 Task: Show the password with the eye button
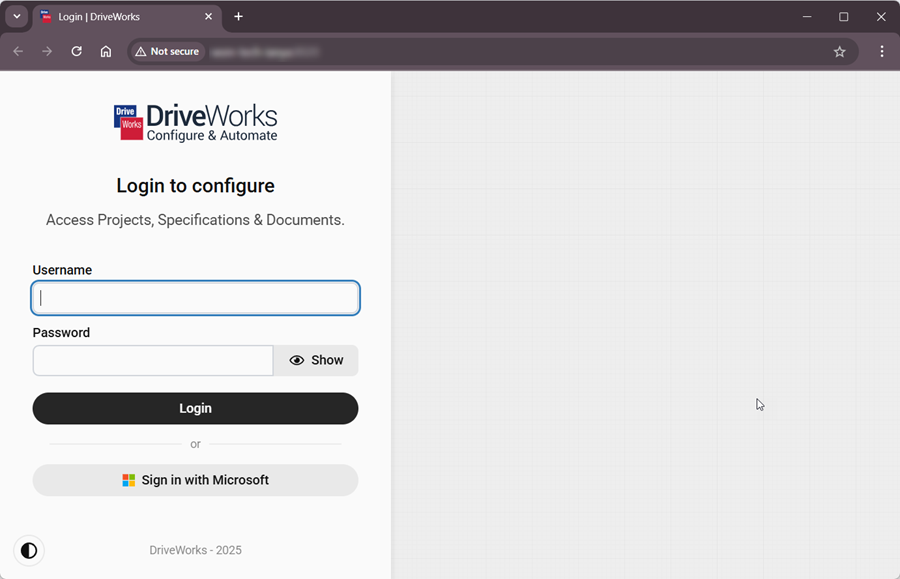click(316, 360)
